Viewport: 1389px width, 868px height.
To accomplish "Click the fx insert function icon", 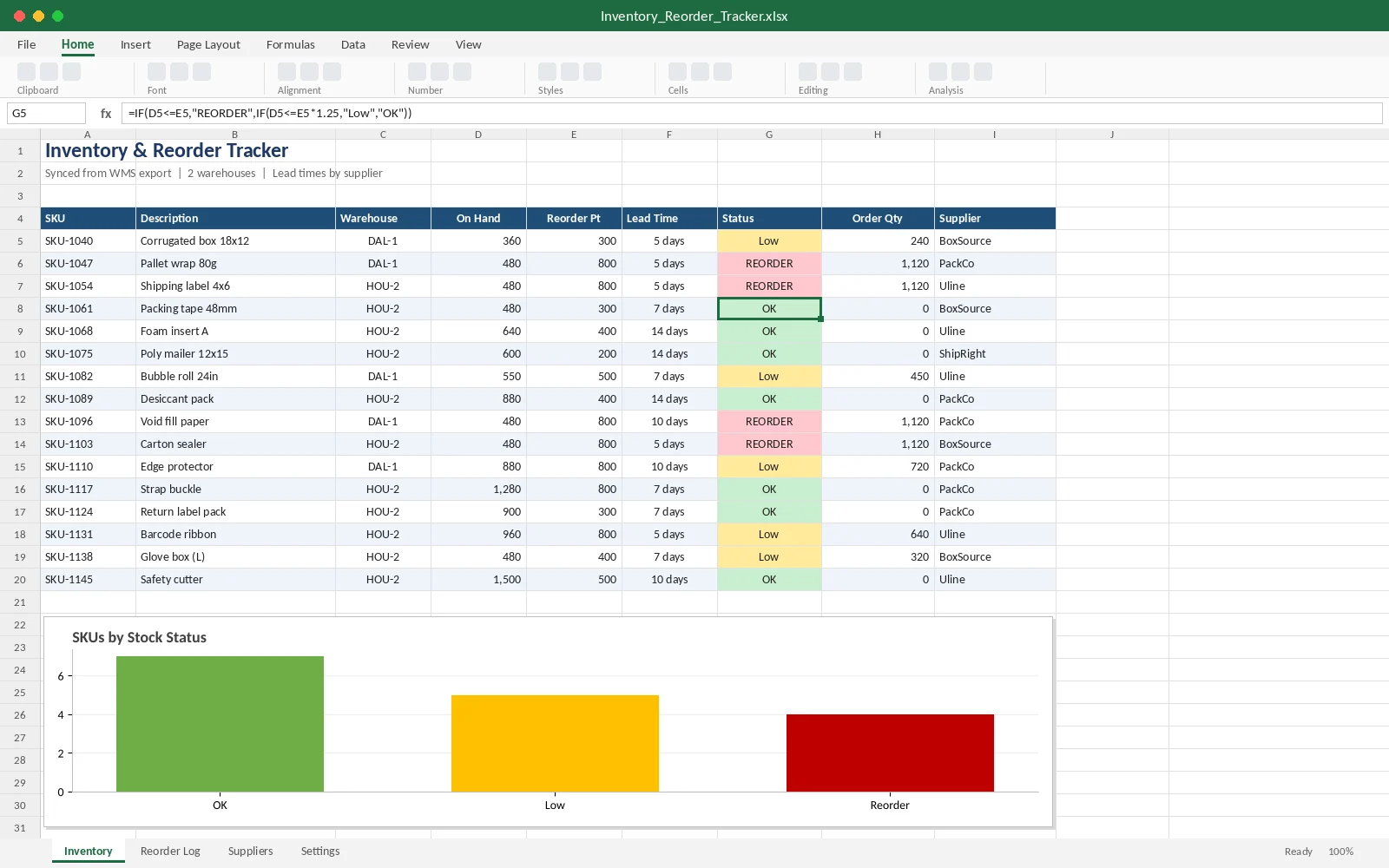I will [106, 113].
